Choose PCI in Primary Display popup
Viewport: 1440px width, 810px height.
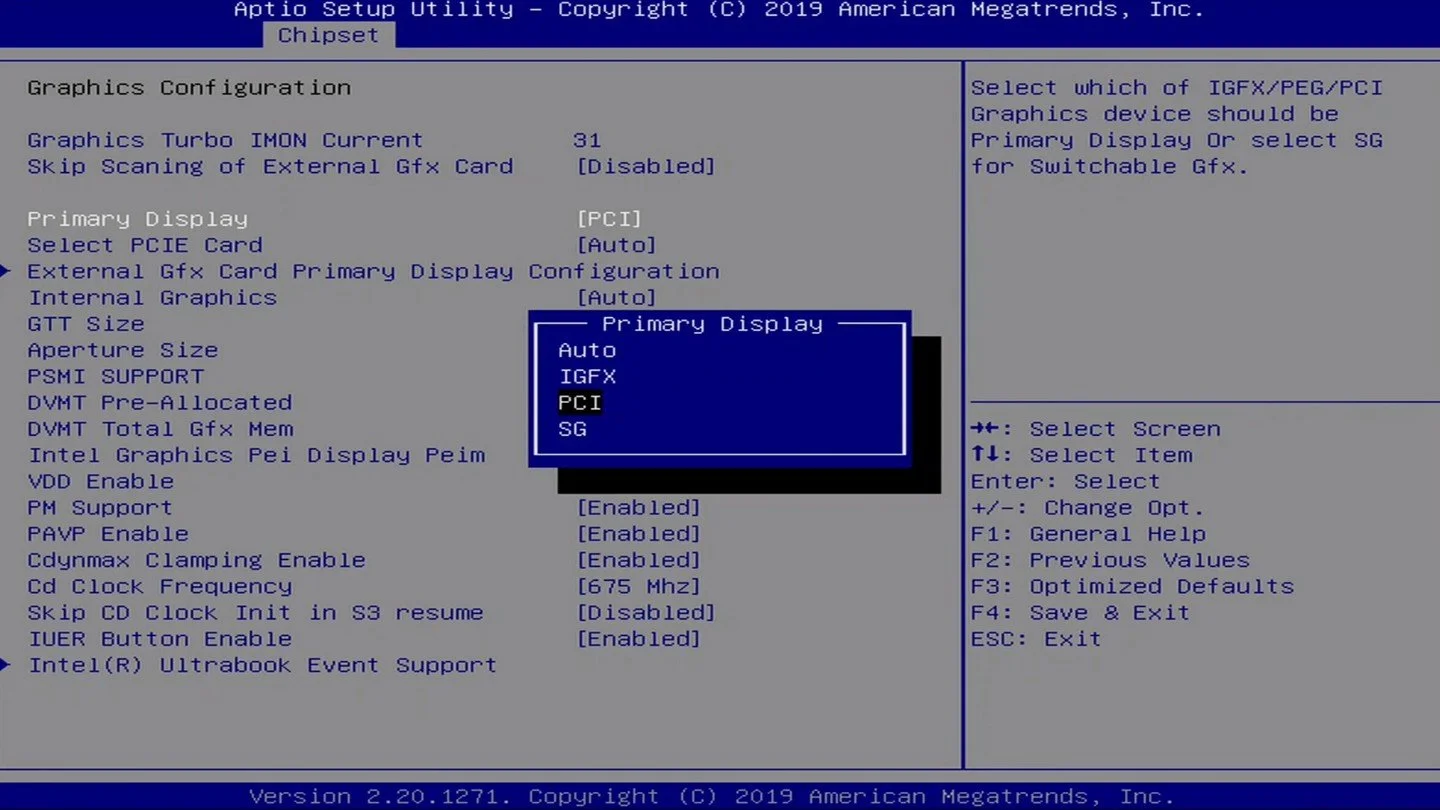(x=580, y=402)
